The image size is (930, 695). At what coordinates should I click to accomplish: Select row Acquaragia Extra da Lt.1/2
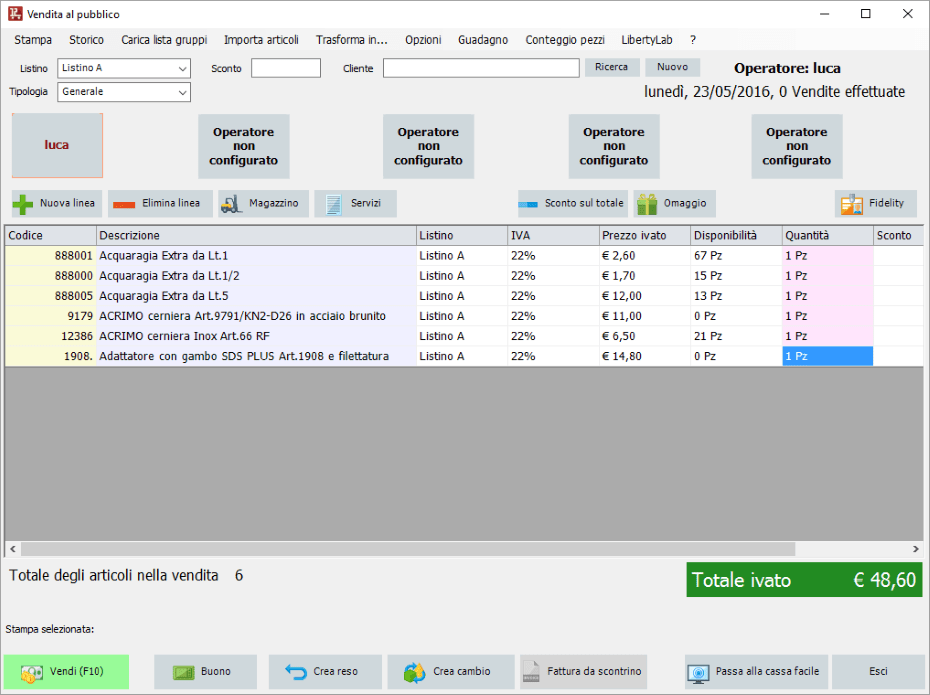pyautogui.click(x=464, y=276)
